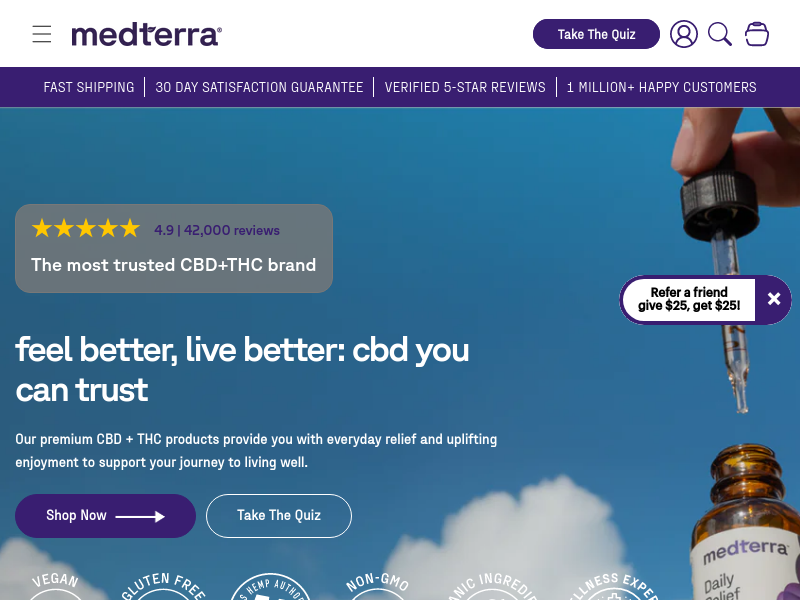This screenshot has height=600, width=800.
Task: Open the shopping cart icon
Action: pyautogui.click(x=757, y=34)
